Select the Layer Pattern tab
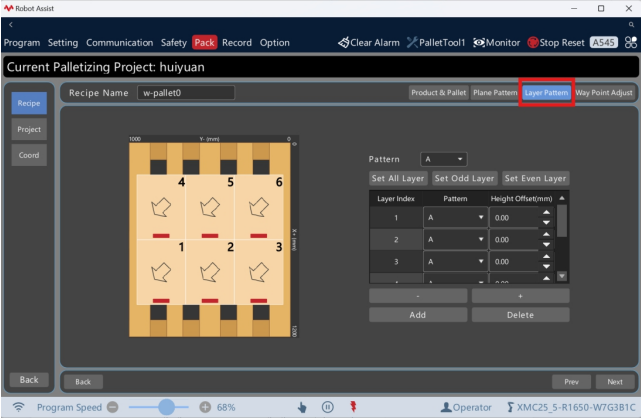 coord(546,93)
